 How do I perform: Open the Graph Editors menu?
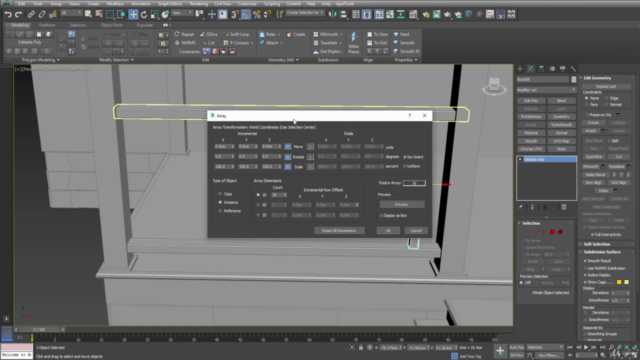170,4
